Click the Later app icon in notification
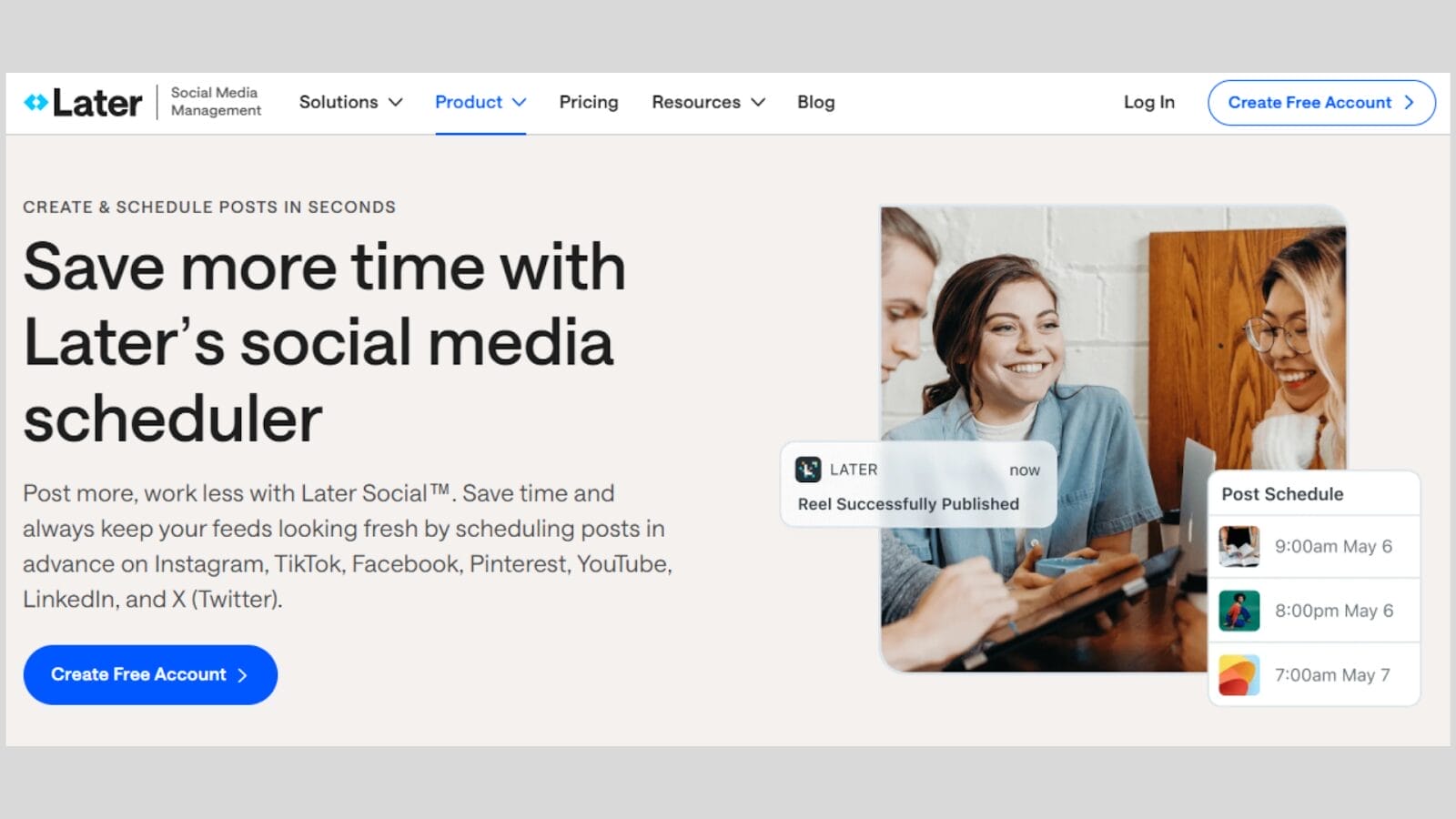 coord(808,470)
